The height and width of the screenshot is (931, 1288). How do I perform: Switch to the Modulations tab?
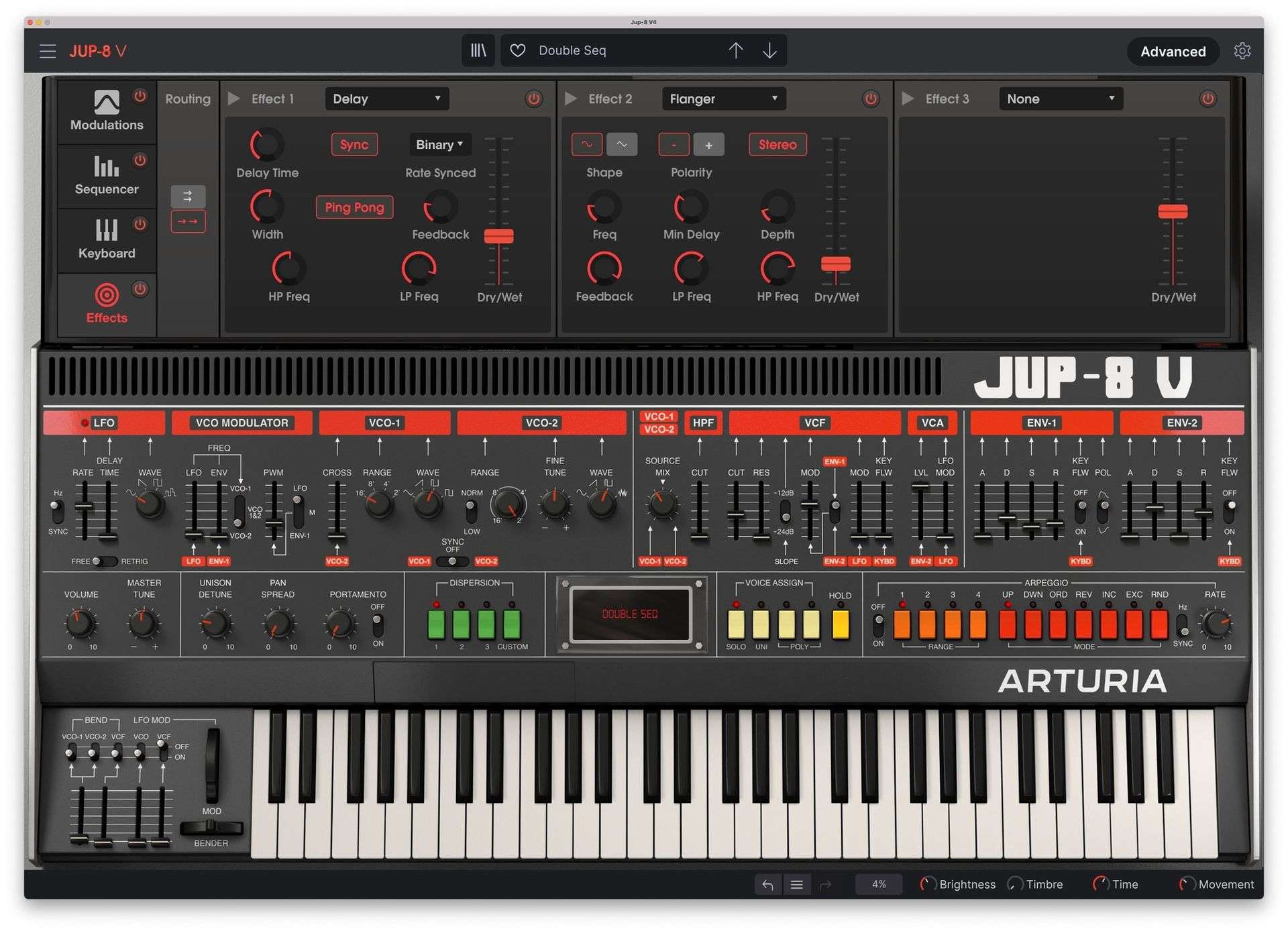[107, 111]
